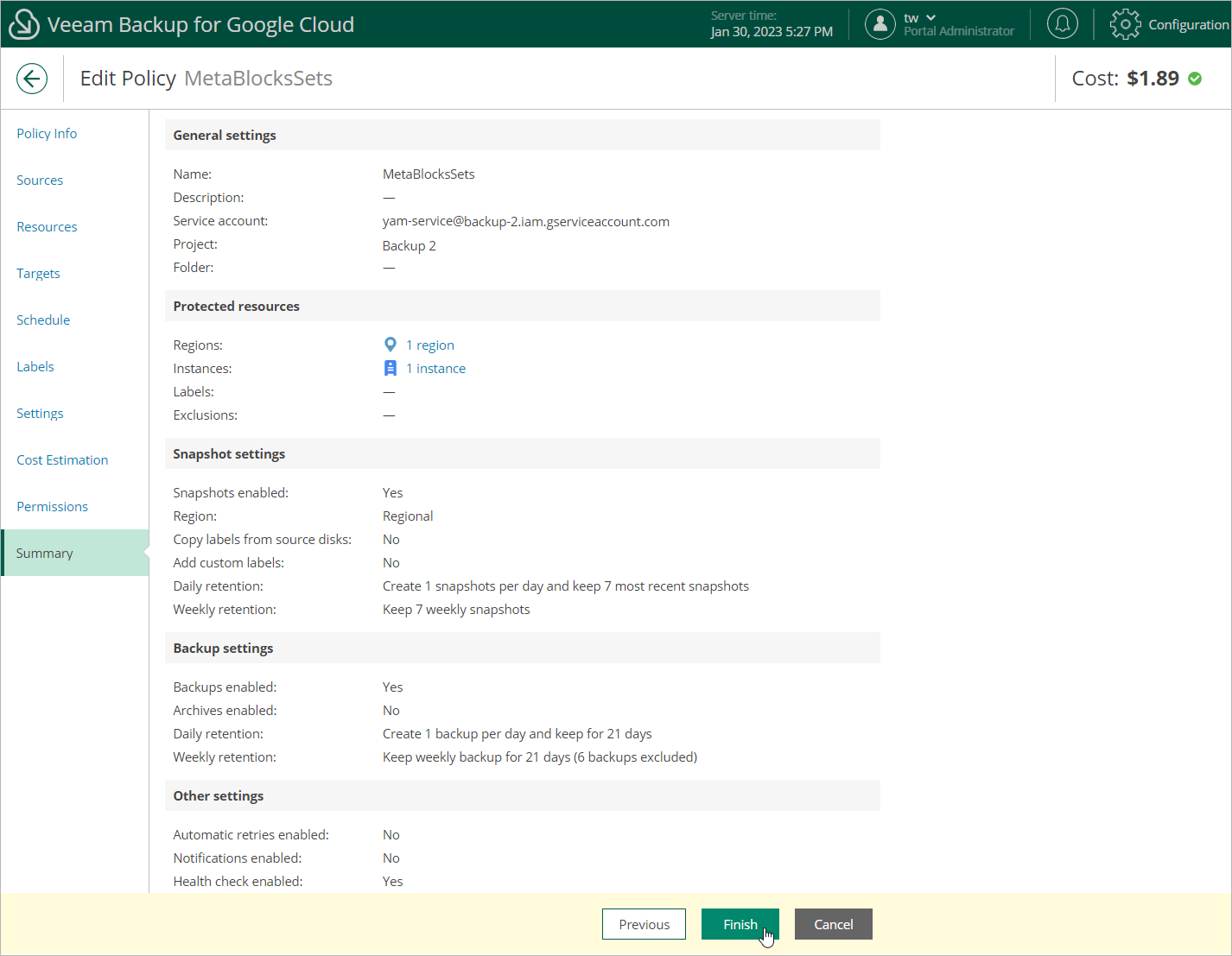Open the Settings step
This screenshot has height=956, width=1232.
point(40,413)
